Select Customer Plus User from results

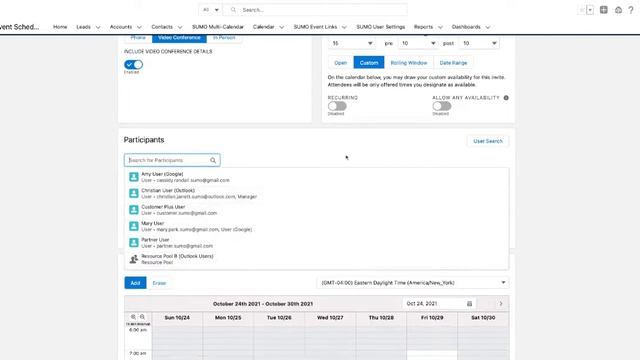(x=316, y=210)
